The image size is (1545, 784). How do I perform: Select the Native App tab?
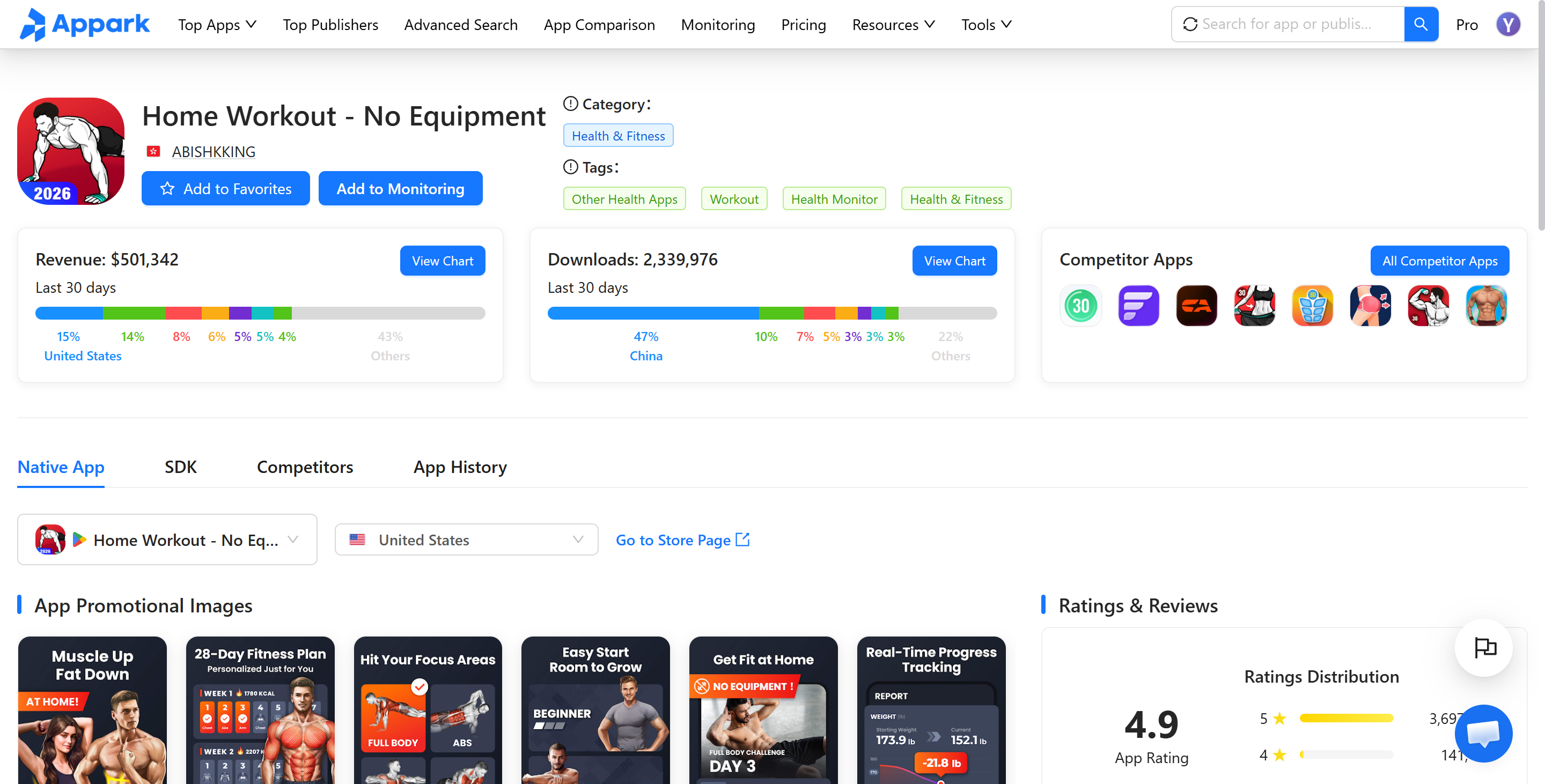61,467
